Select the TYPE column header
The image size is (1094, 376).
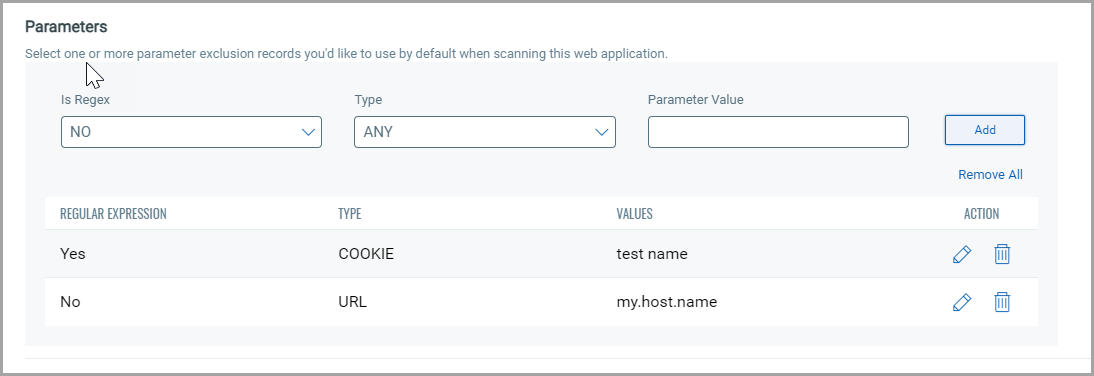(350, 213)
